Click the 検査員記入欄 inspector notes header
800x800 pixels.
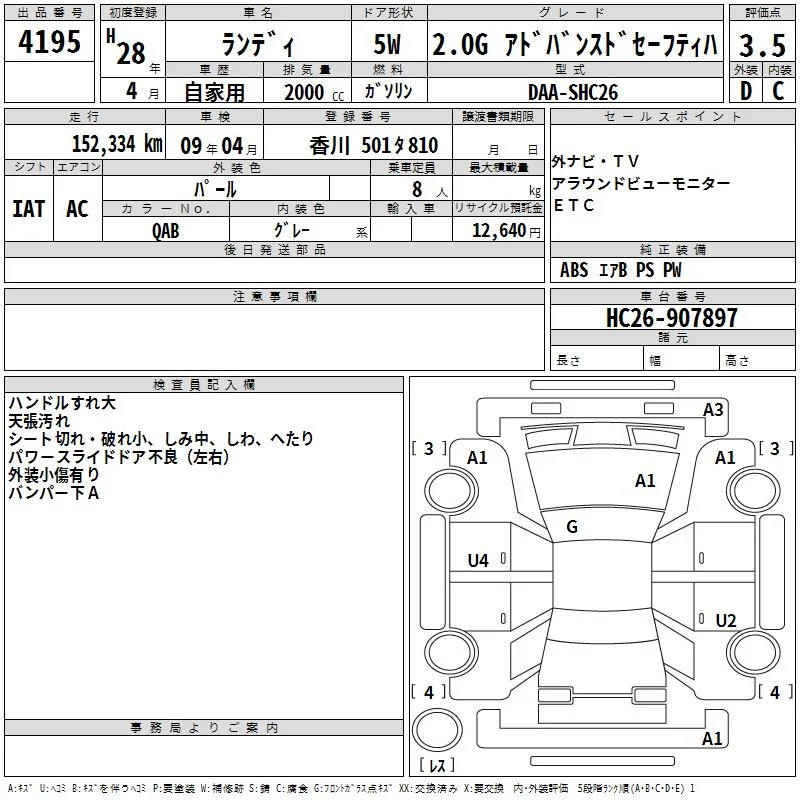(x=204, y=385)
